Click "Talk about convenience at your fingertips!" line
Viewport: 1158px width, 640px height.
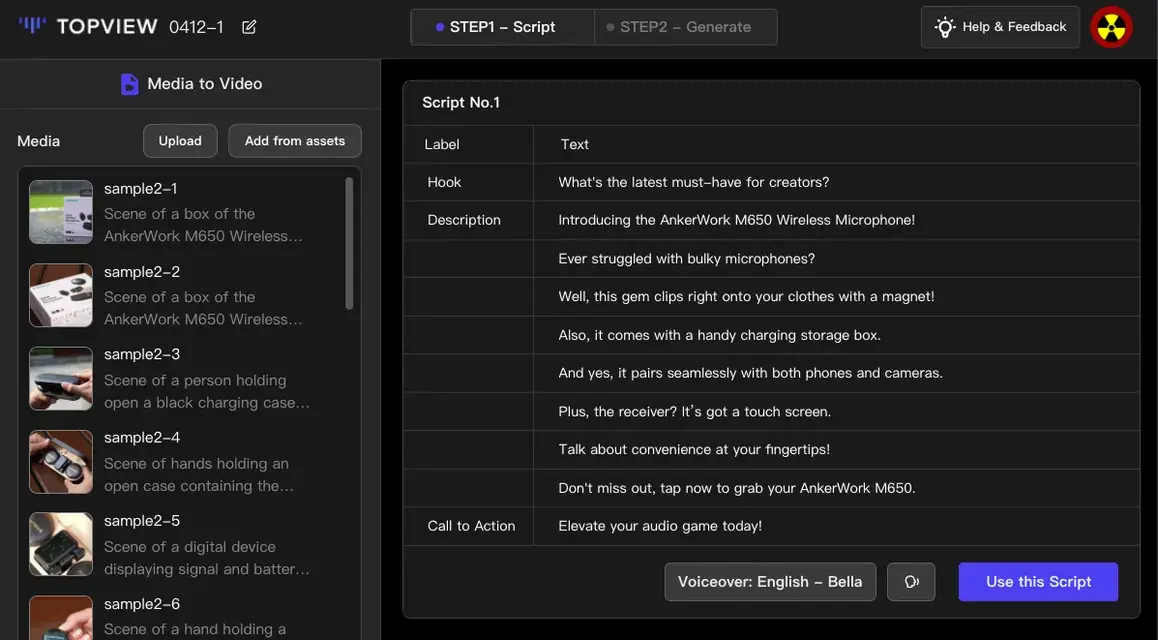[x=694, y=450]
